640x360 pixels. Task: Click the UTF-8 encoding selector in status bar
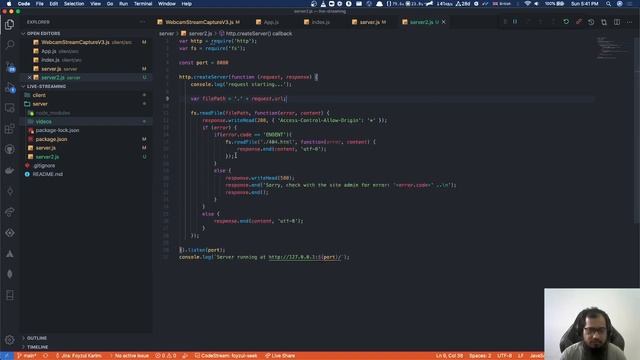504,356
